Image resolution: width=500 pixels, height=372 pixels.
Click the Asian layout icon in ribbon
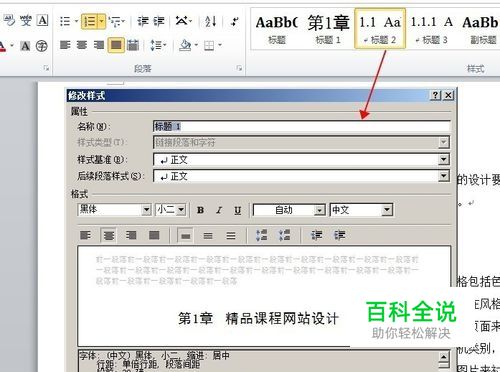click(182, 21)
